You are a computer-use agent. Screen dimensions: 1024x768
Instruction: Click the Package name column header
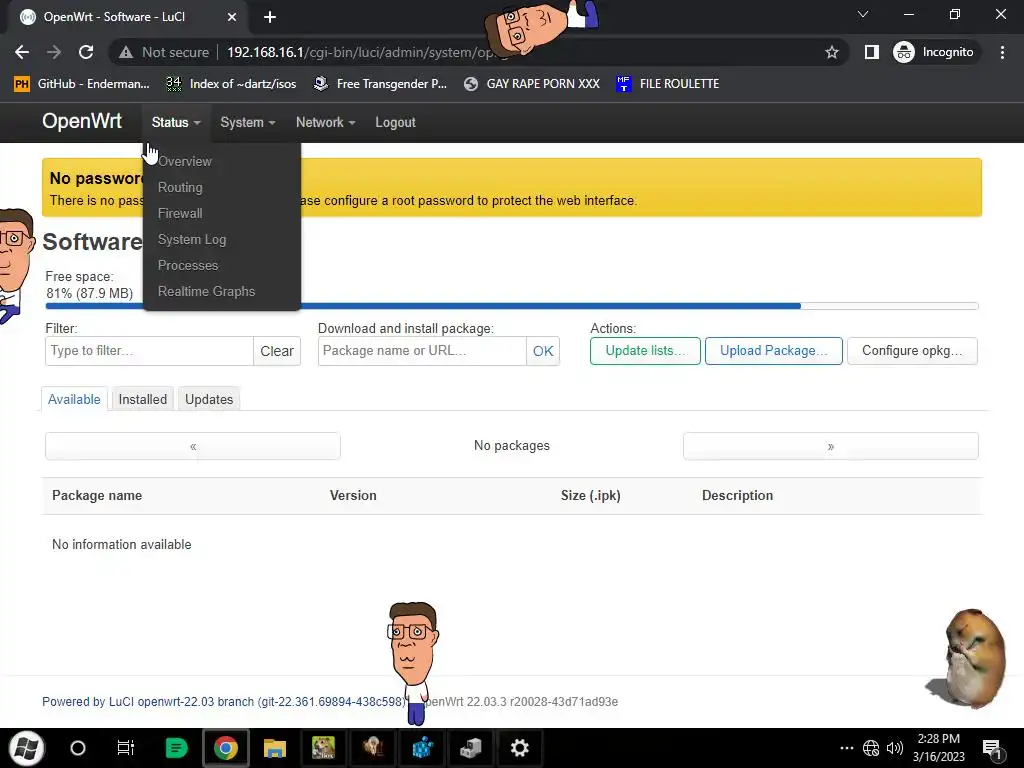[x=97, y=495]
